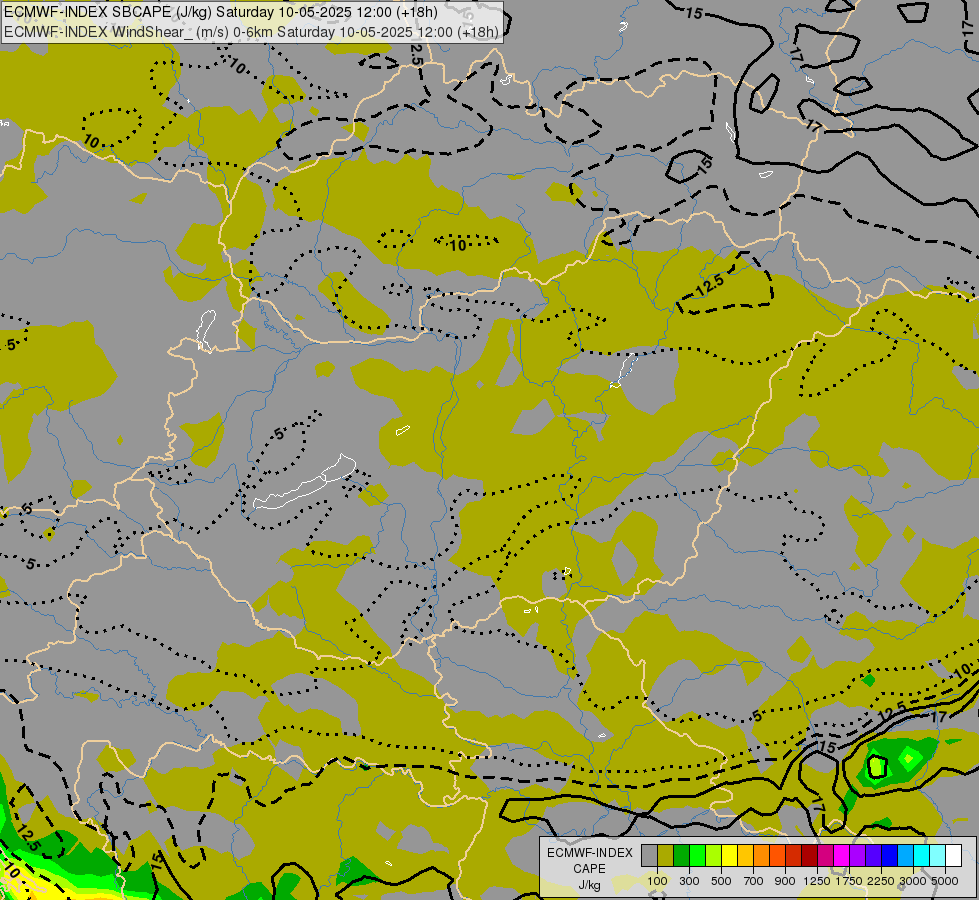Click the cyan legend swatch

pos(922,856)
